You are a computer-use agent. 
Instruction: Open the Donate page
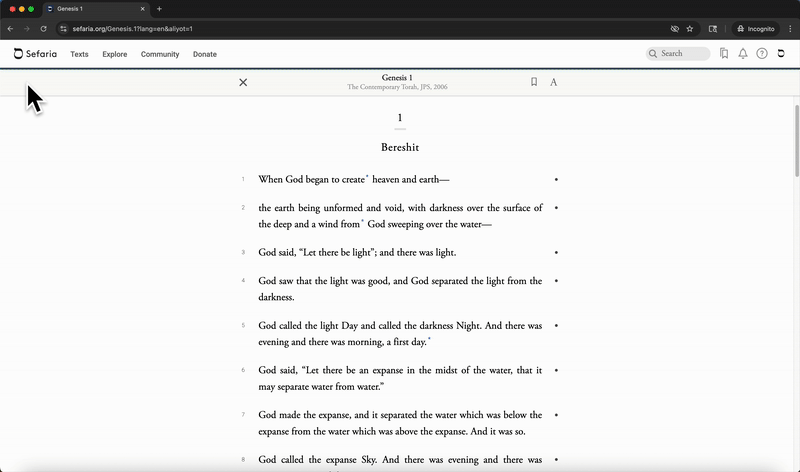coord(205,54)
